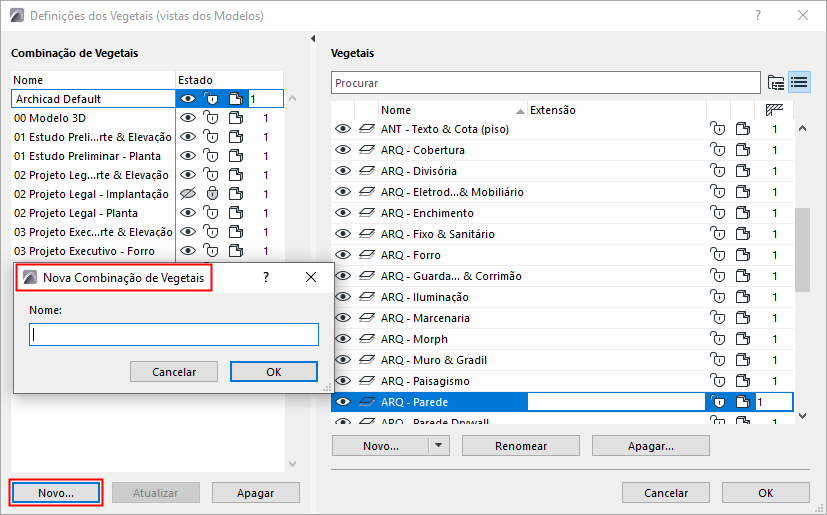Click lock icon for ARQ - Cobertura layer
The width and height of the screenshot is (827, 515).
click(x=716, y=150)
